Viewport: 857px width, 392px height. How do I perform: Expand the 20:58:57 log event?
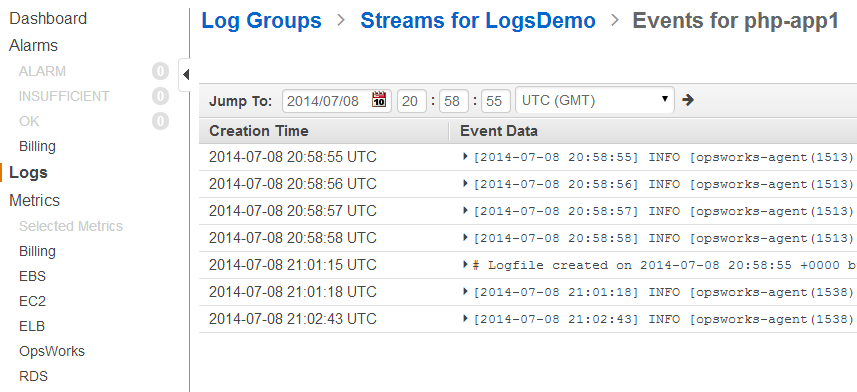466,210
